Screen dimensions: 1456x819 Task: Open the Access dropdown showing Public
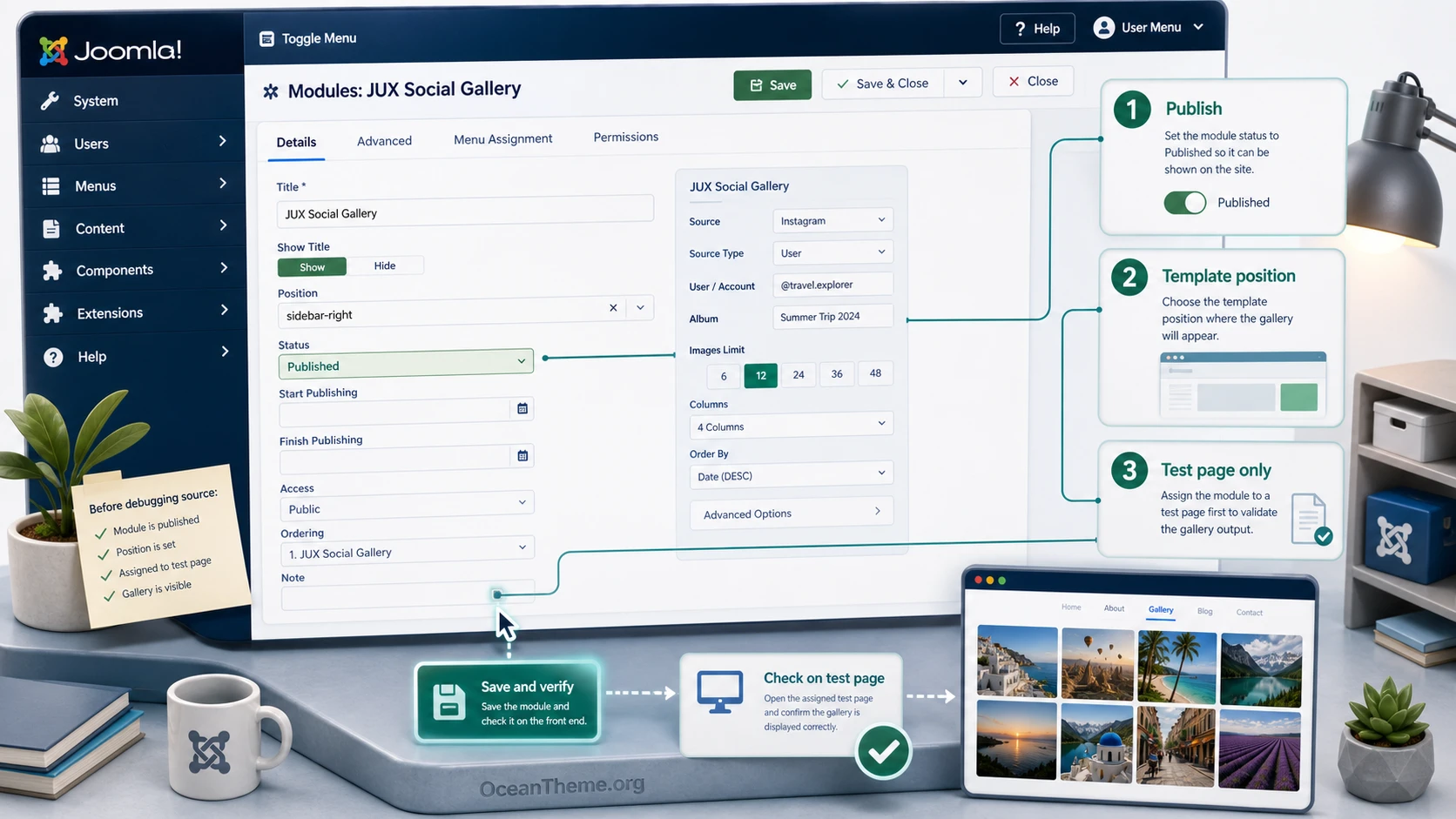(x=407, y=506)
